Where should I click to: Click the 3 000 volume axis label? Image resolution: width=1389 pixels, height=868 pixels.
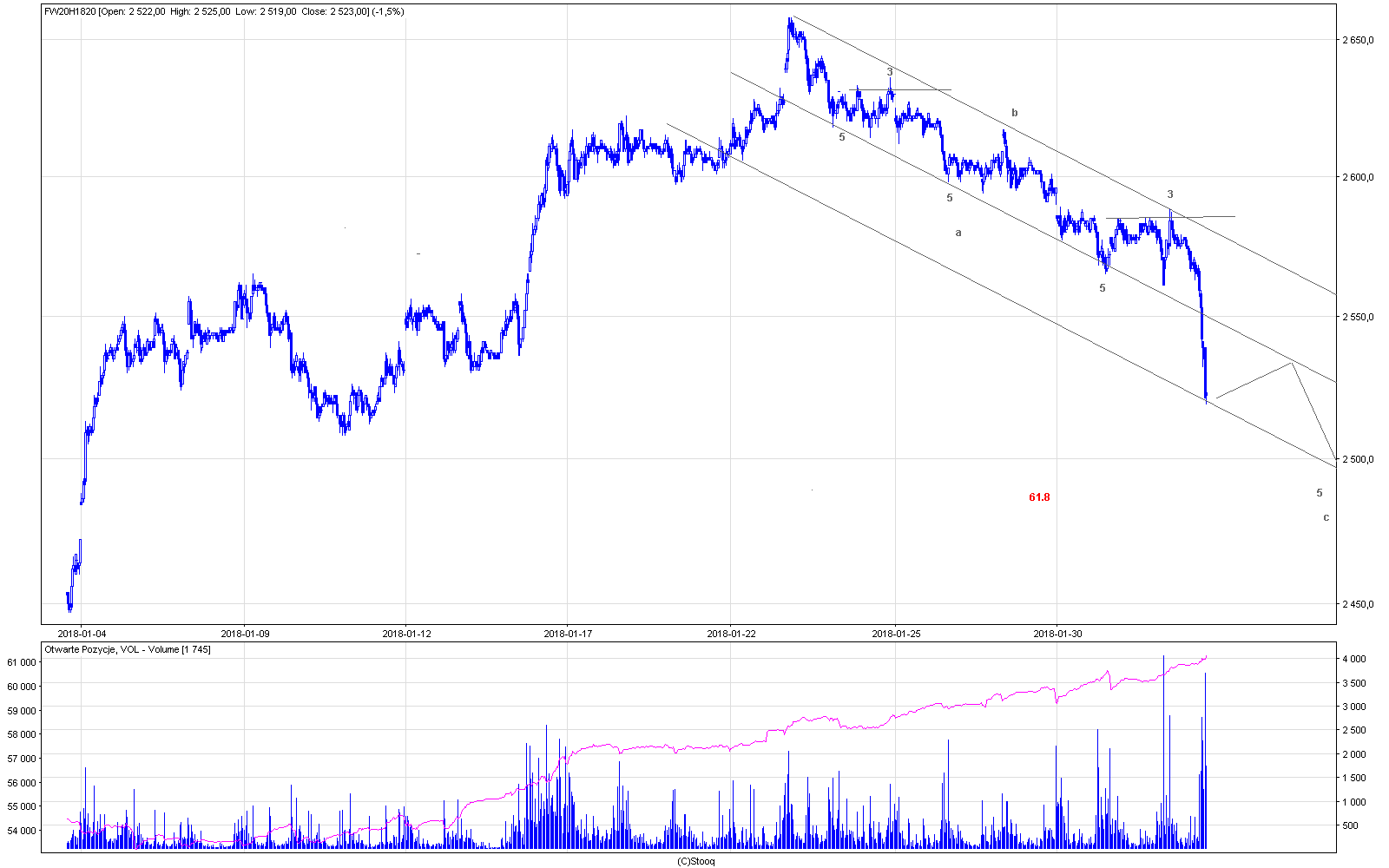[1355, 707]
